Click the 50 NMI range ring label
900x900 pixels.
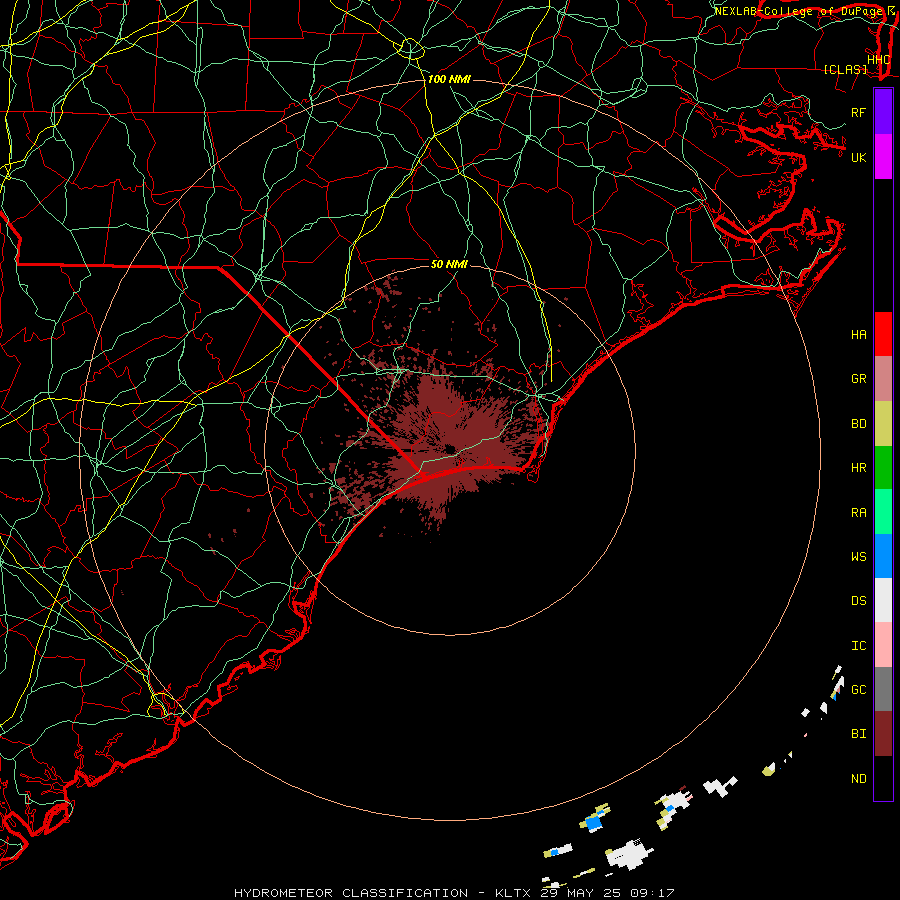449,264
